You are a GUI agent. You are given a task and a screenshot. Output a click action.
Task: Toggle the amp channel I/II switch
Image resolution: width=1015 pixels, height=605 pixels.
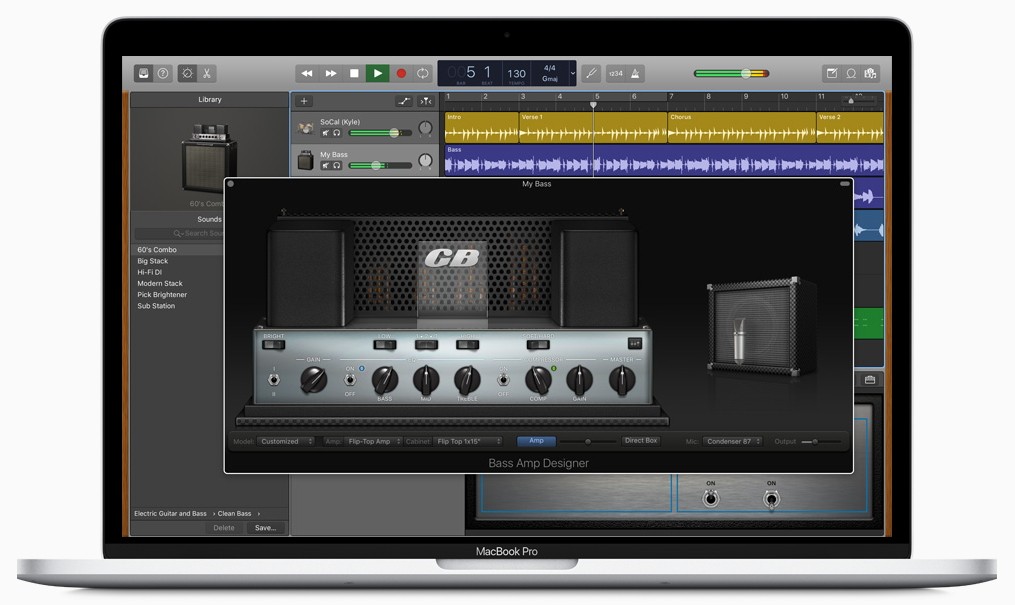click(274, 380)
